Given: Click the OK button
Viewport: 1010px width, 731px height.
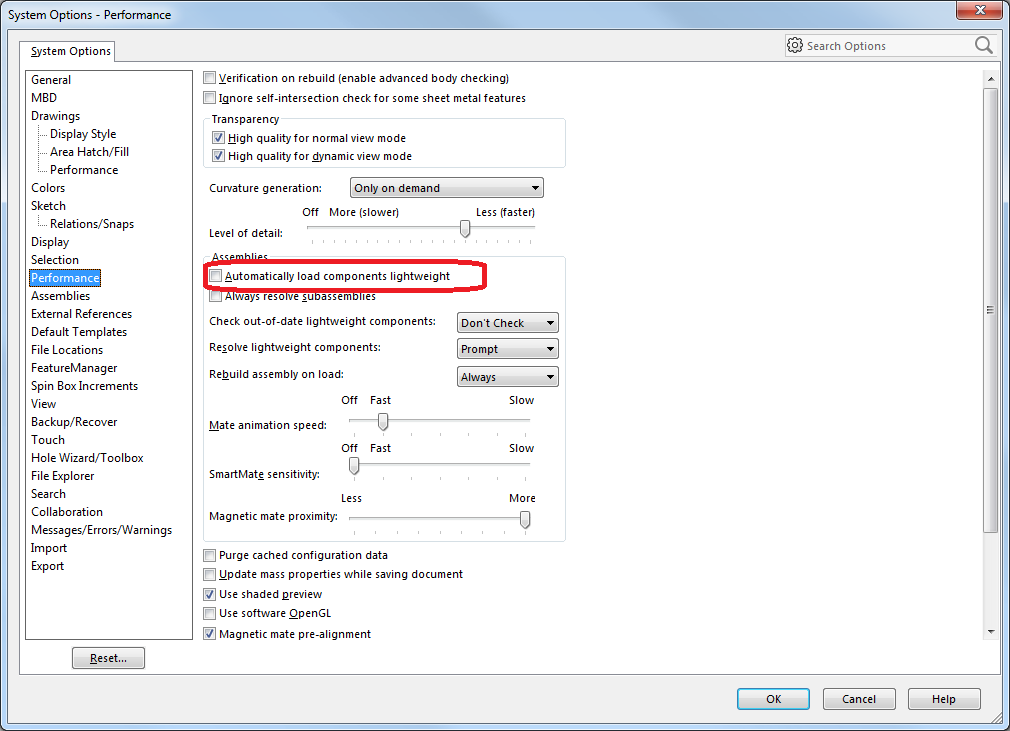Looking at the screenshot, I should [x=773, y=699].
